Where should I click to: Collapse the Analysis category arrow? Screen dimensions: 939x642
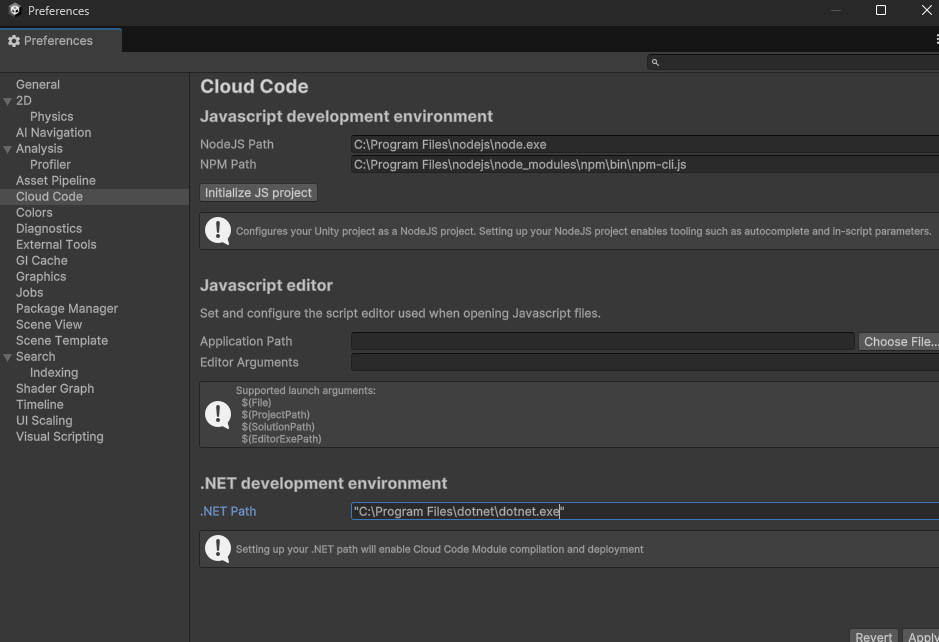[8, 149]
